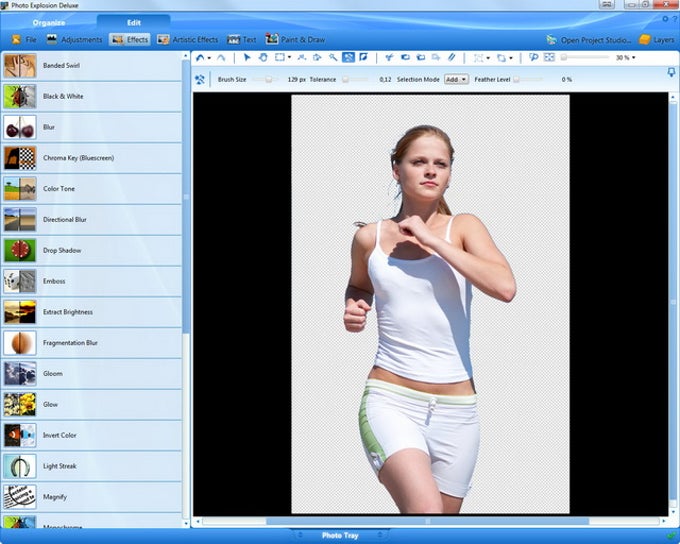Click the Open Project Studio icon

coord(551,40)
